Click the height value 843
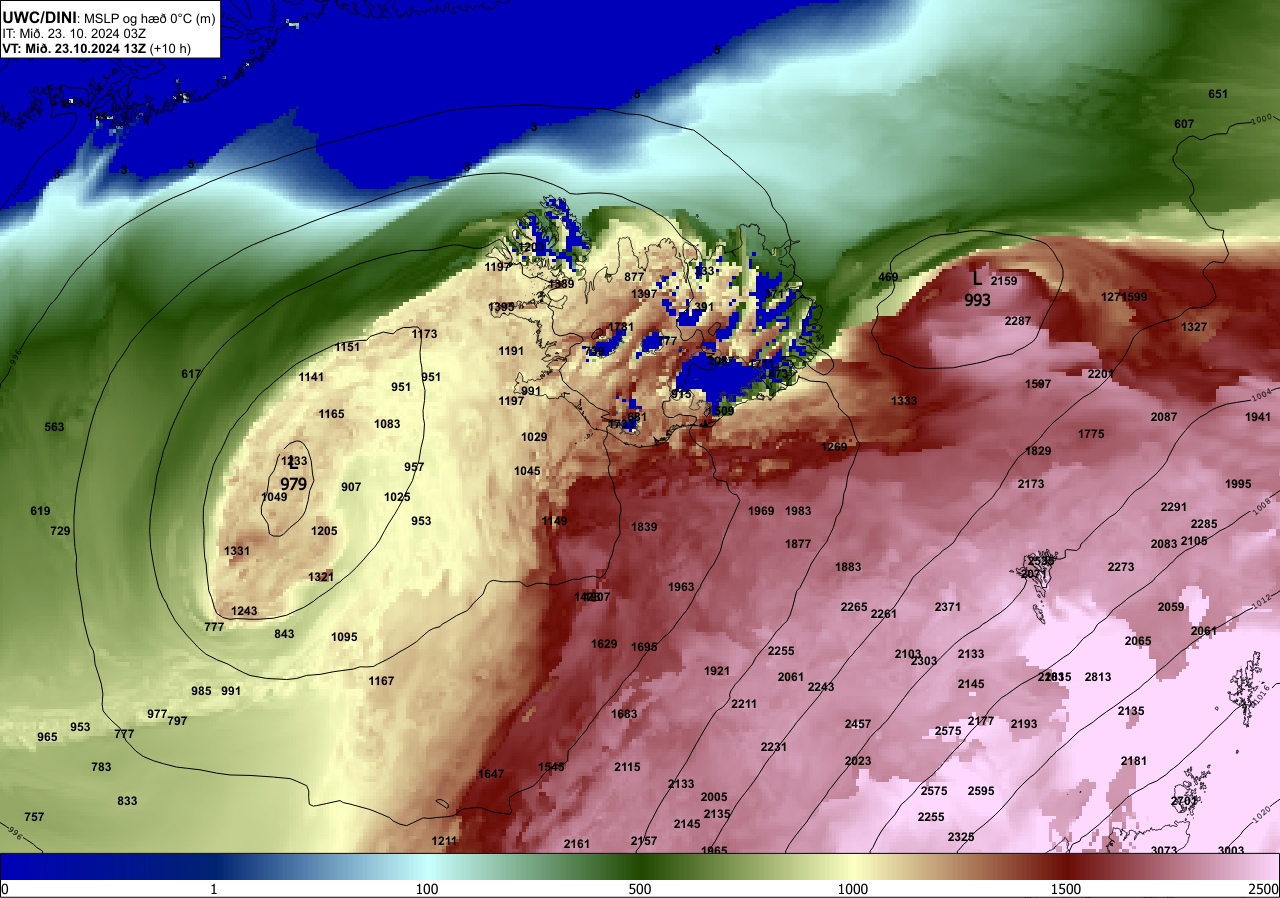Viewport: 1280px width, 898px height. point(284,634)
